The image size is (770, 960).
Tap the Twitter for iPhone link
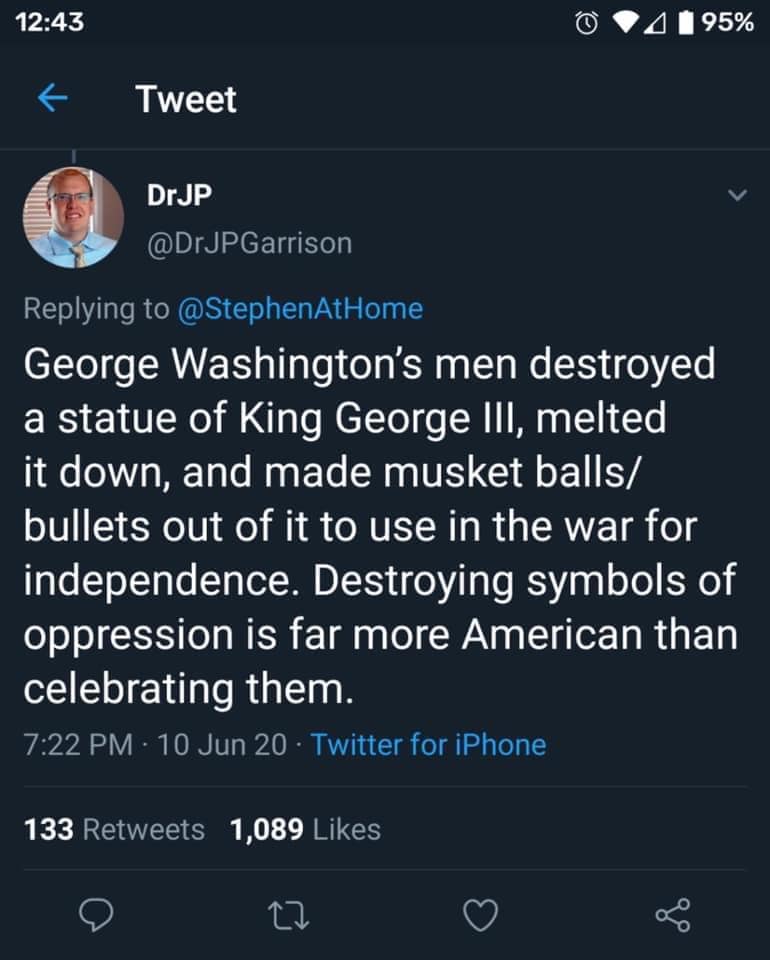[x=428, y=744]
